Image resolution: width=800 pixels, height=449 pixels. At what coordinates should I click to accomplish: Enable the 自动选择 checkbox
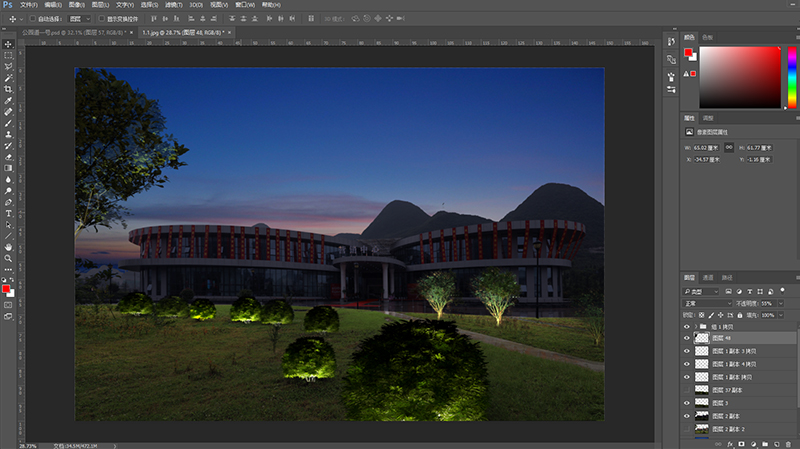[x=33, y=19]
